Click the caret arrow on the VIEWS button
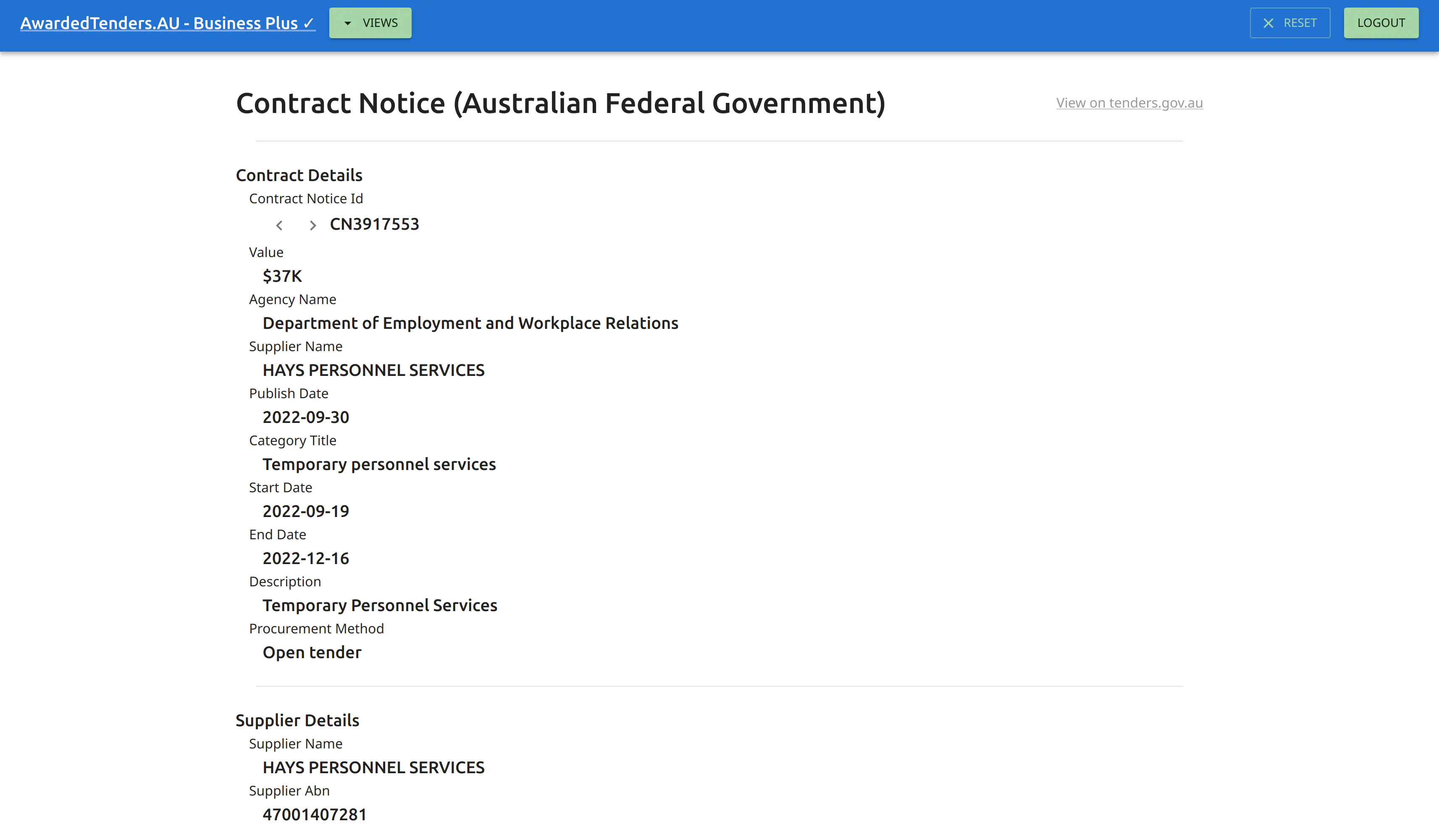 pos(348,23)
